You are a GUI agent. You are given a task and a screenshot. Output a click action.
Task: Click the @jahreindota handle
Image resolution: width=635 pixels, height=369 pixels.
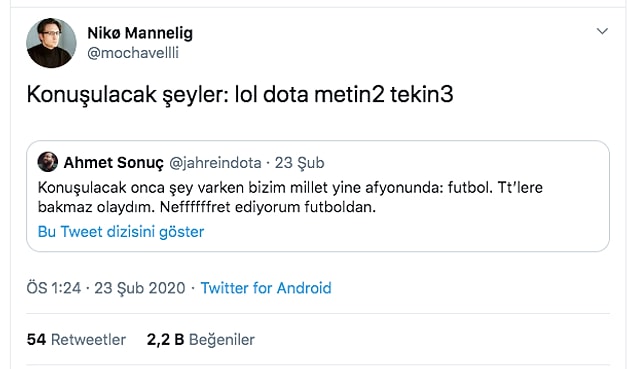(215, 163)
